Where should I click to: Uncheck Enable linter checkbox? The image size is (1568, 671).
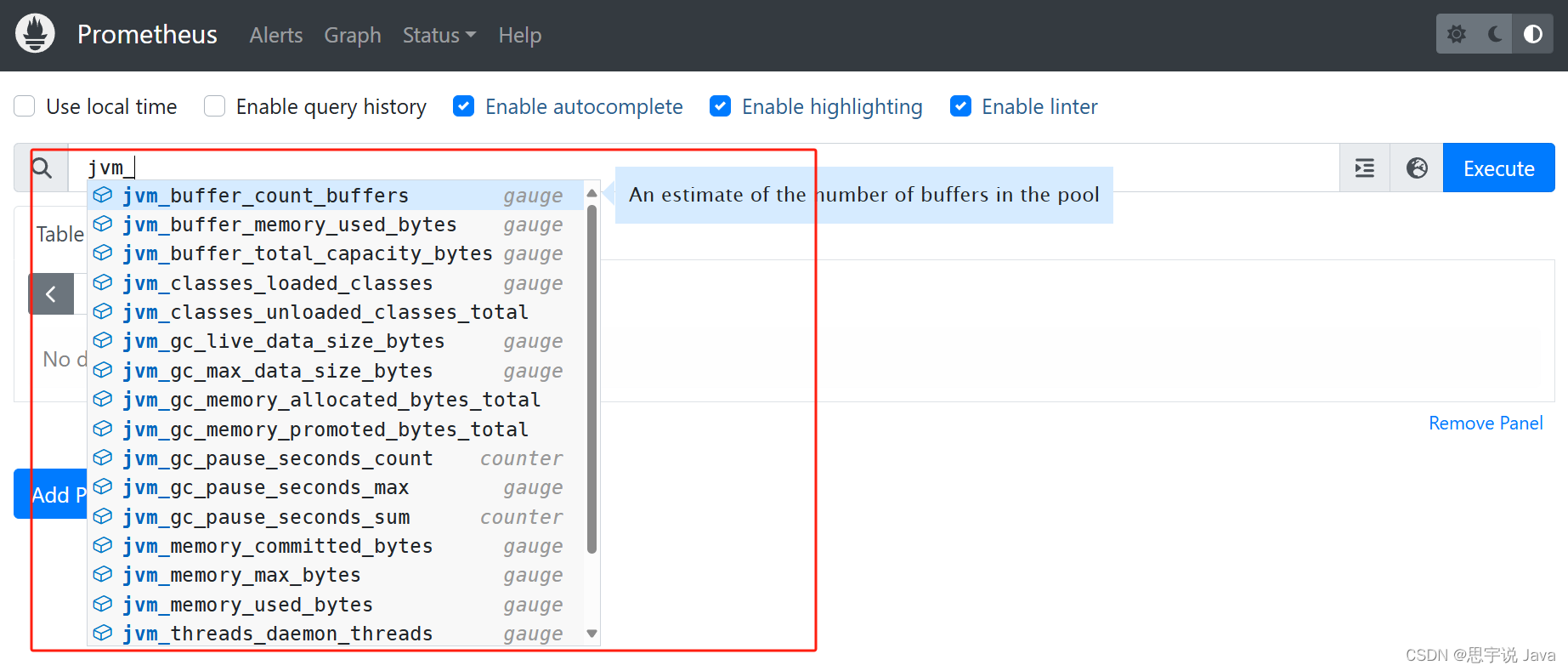[x=961, y=106]
